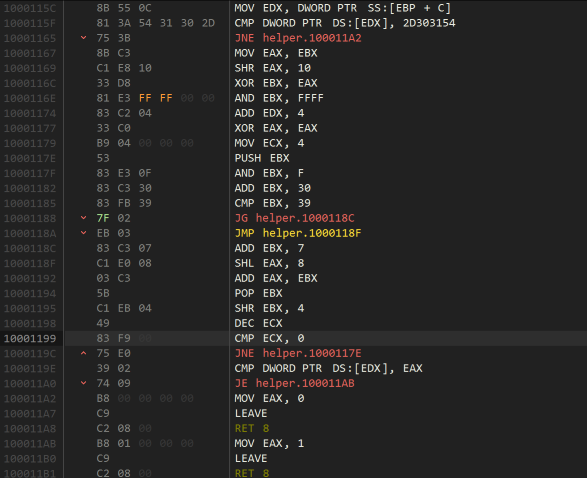Click the jump arrow beside 74 09 bytes
The width and height of the screenshot is (587, 478).
[x=83, y=383]
